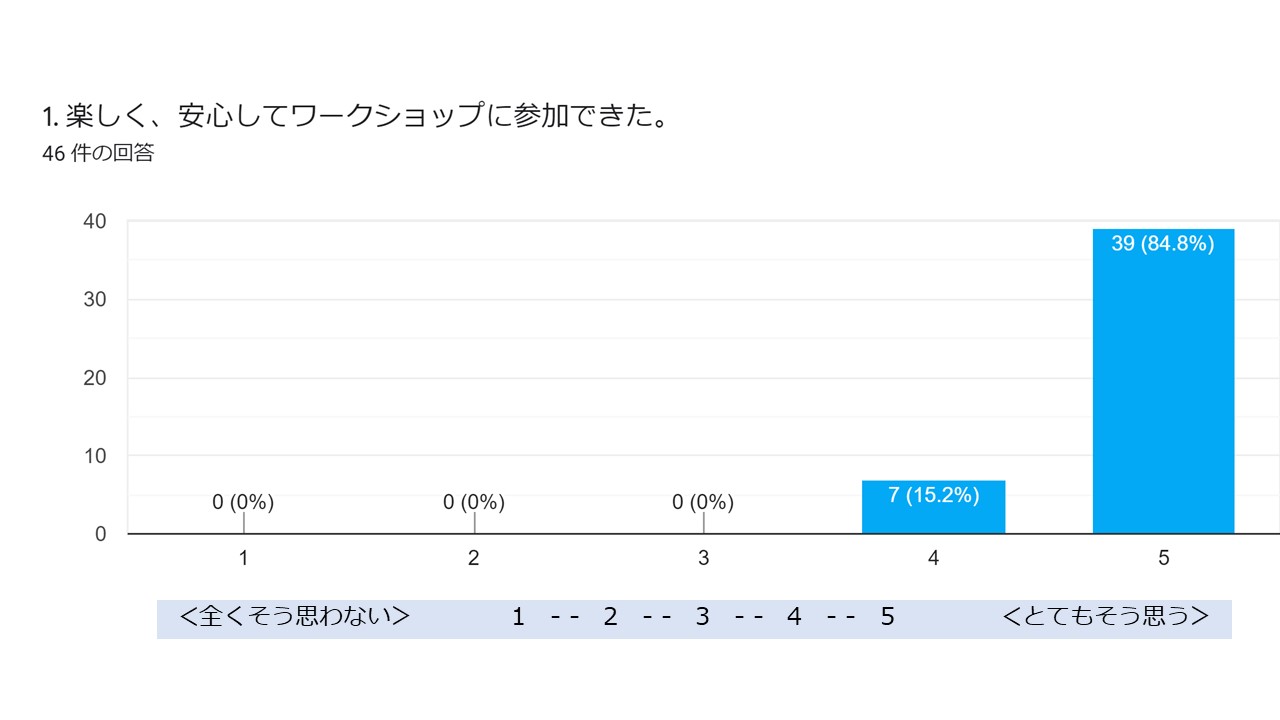The height and width of the screenshot is (720, 1280).
Task: Click x-axis label 4
Action: pyautogui.click(x=933, y=558)
